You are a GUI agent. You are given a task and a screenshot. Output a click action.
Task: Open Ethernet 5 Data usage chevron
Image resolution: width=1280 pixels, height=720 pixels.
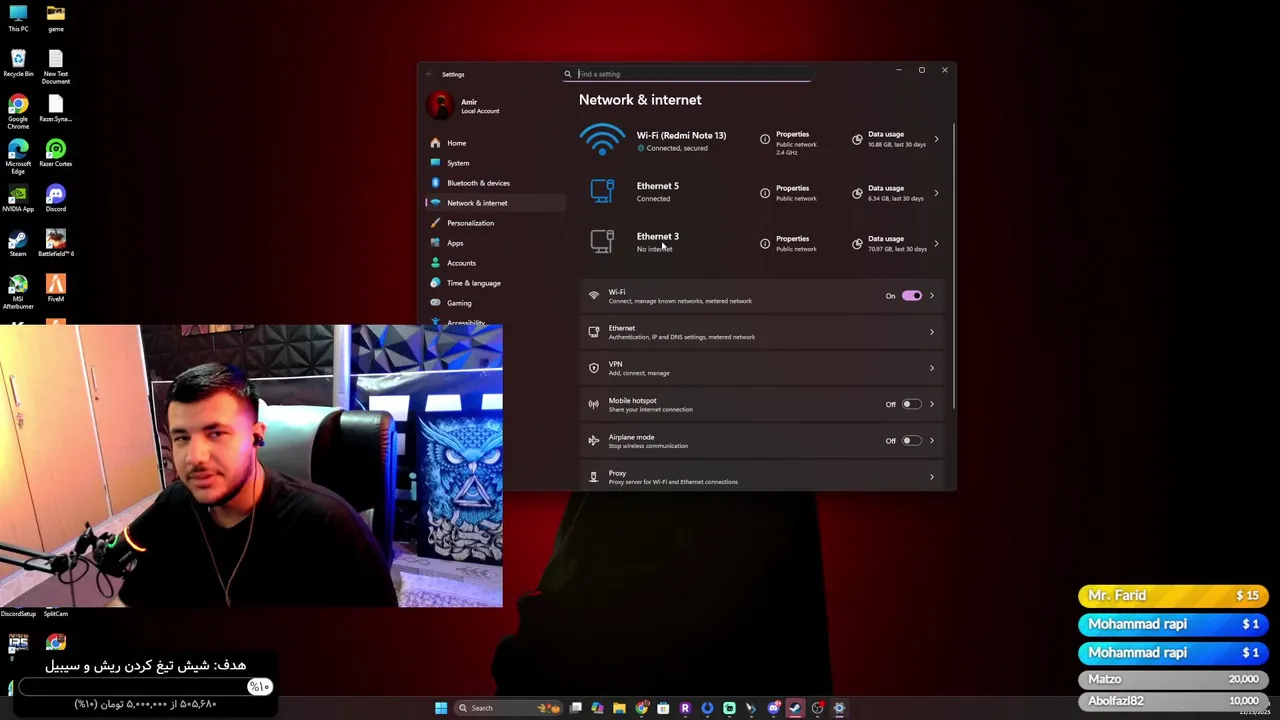coord(936,193)
